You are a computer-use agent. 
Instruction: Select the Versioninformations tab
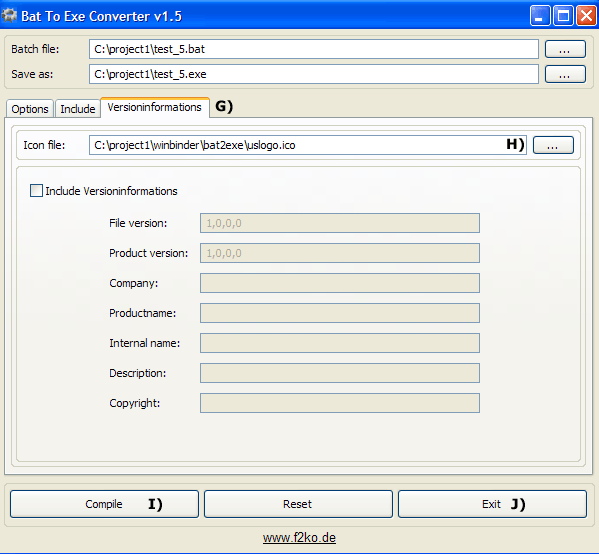155,107
